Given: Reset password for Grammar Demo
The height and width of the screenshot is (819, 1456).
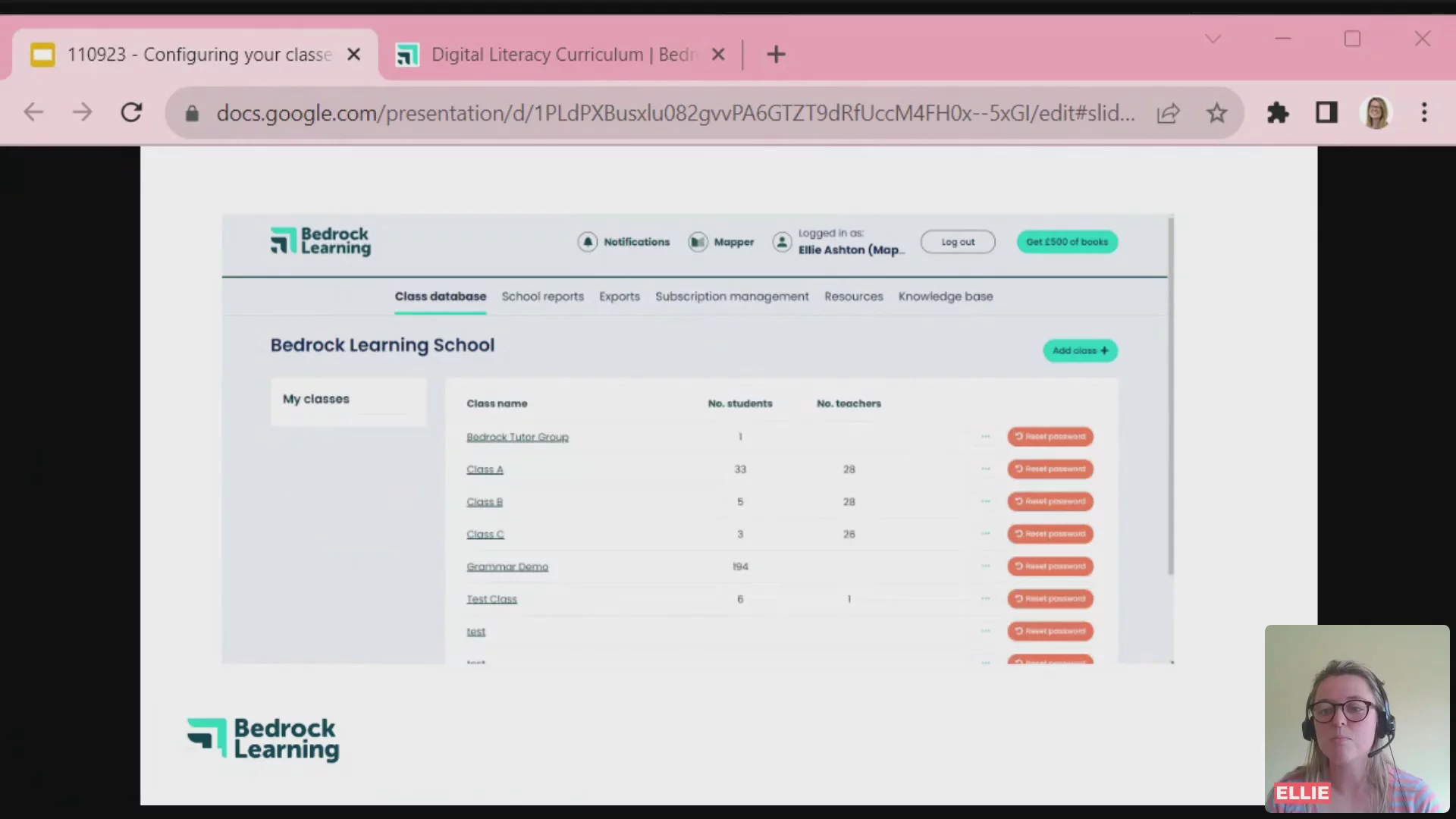Looking at the screenshot, I should pyautogui.click(x=1050, y=566).
